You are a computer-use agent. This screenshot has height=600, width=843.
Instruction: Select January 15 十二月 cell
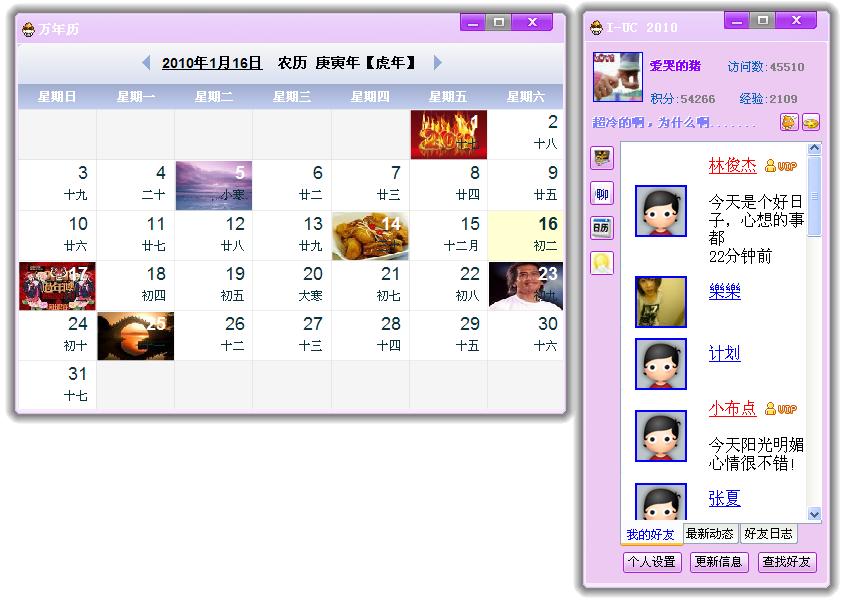pos(448,236)
